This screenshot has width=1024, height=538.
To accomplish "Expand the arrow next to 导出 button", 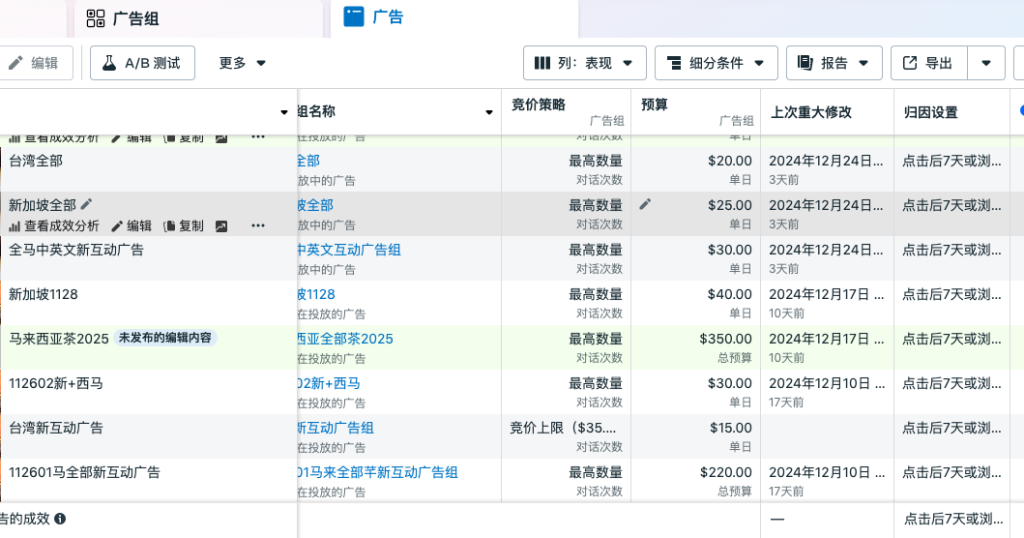I will pos(986,63).
